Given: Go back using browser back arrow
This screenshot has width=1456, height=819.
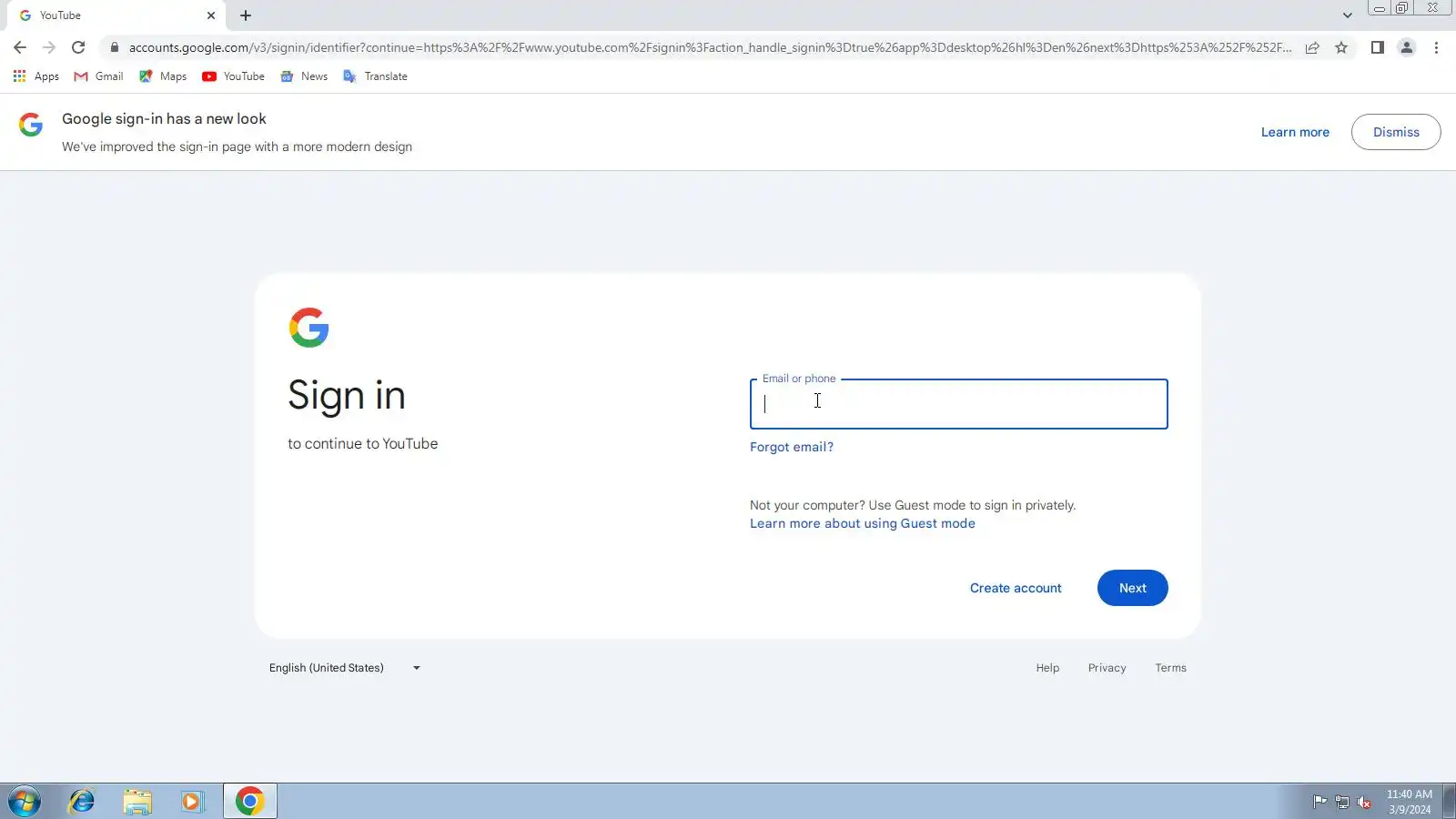Looking at the screenshot, I should tap(20, 47).
